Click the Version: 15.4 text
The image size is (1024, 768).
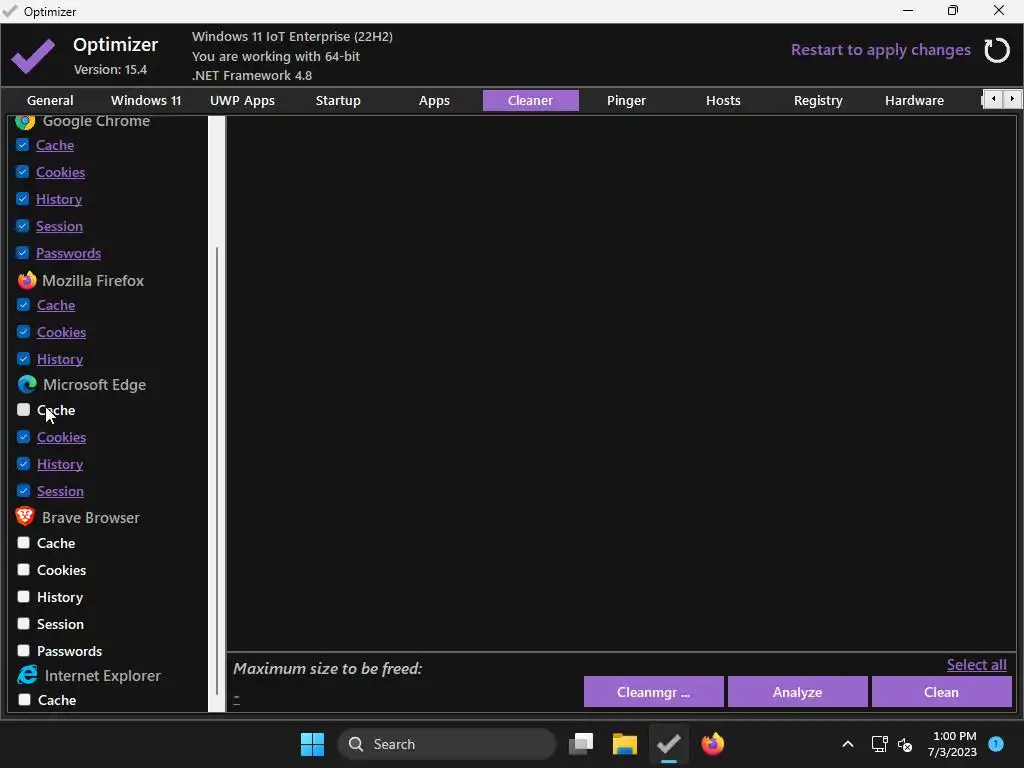[x=110, y=69]
